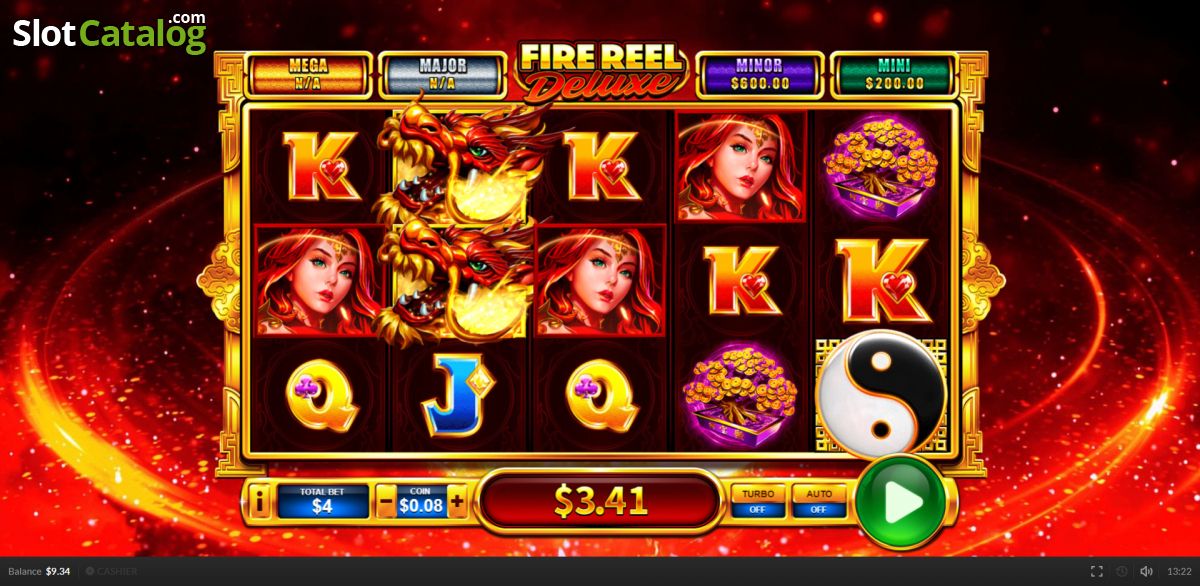Mute the game sound speaker icon
The image size is (1200, 586).
1146,571
